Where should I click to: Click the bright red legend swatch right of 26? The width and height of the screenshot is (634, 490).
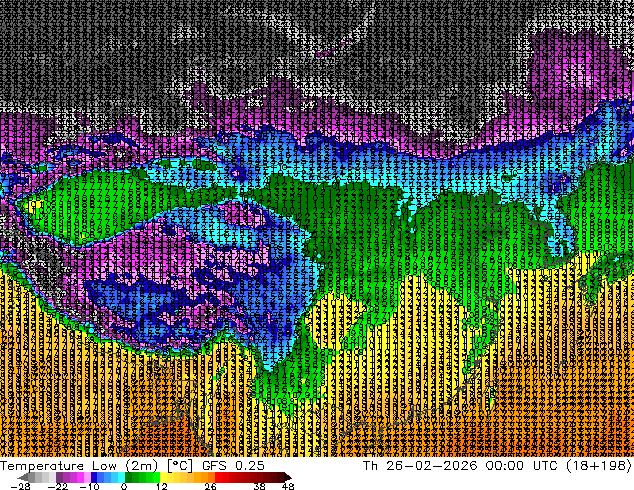click(x=218, y=477)
